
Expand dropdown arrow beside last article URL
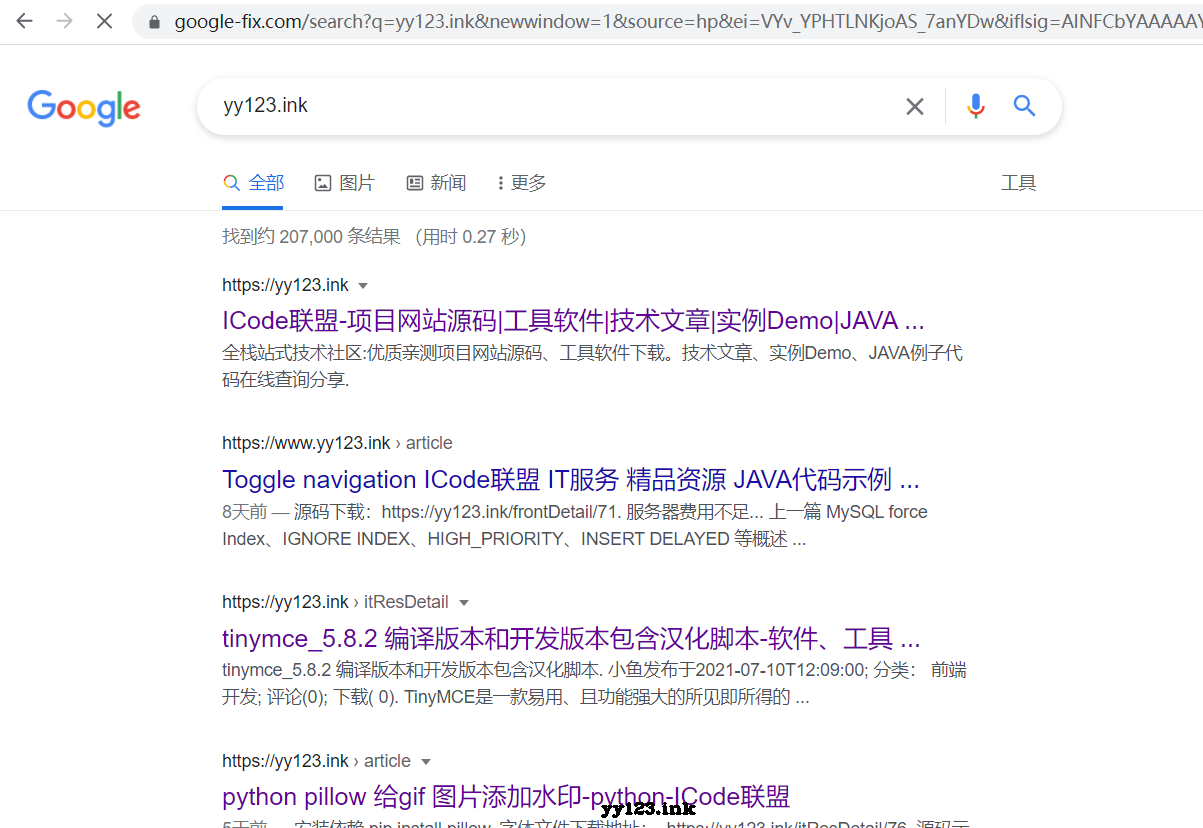(x=426, y=762)
